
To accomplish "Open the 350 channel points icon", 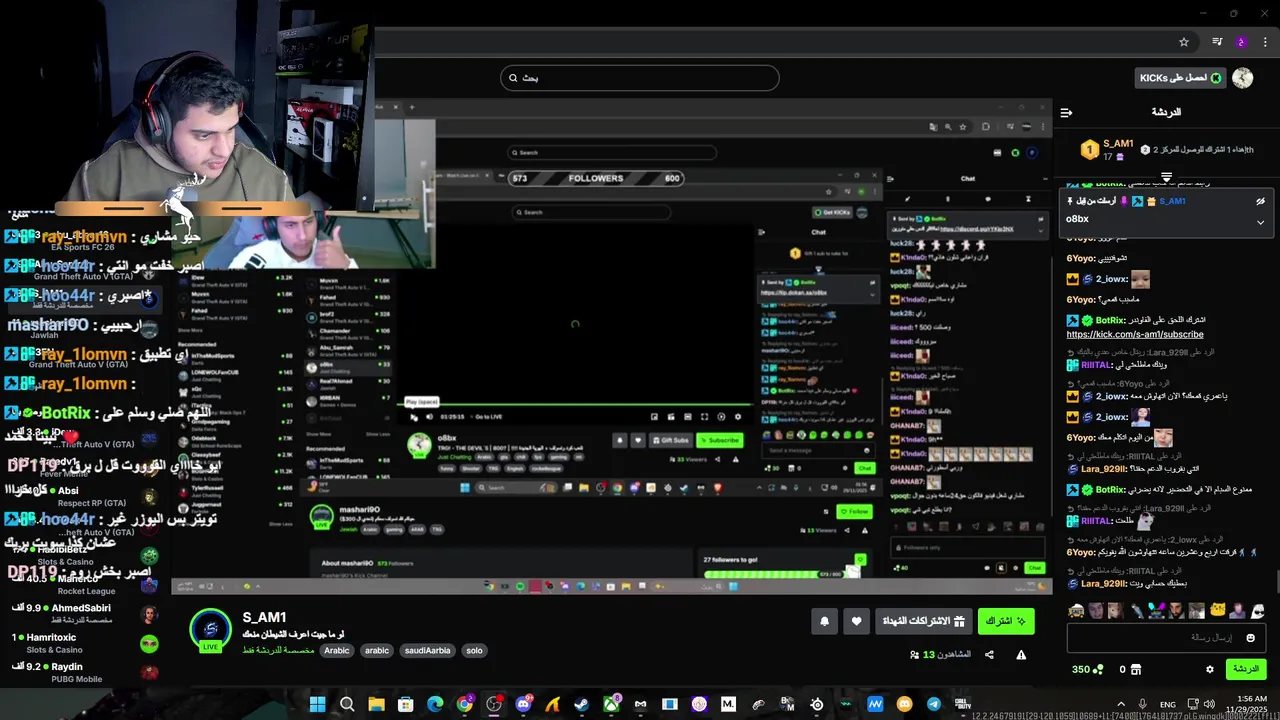I will click(x=1098, y=669).
